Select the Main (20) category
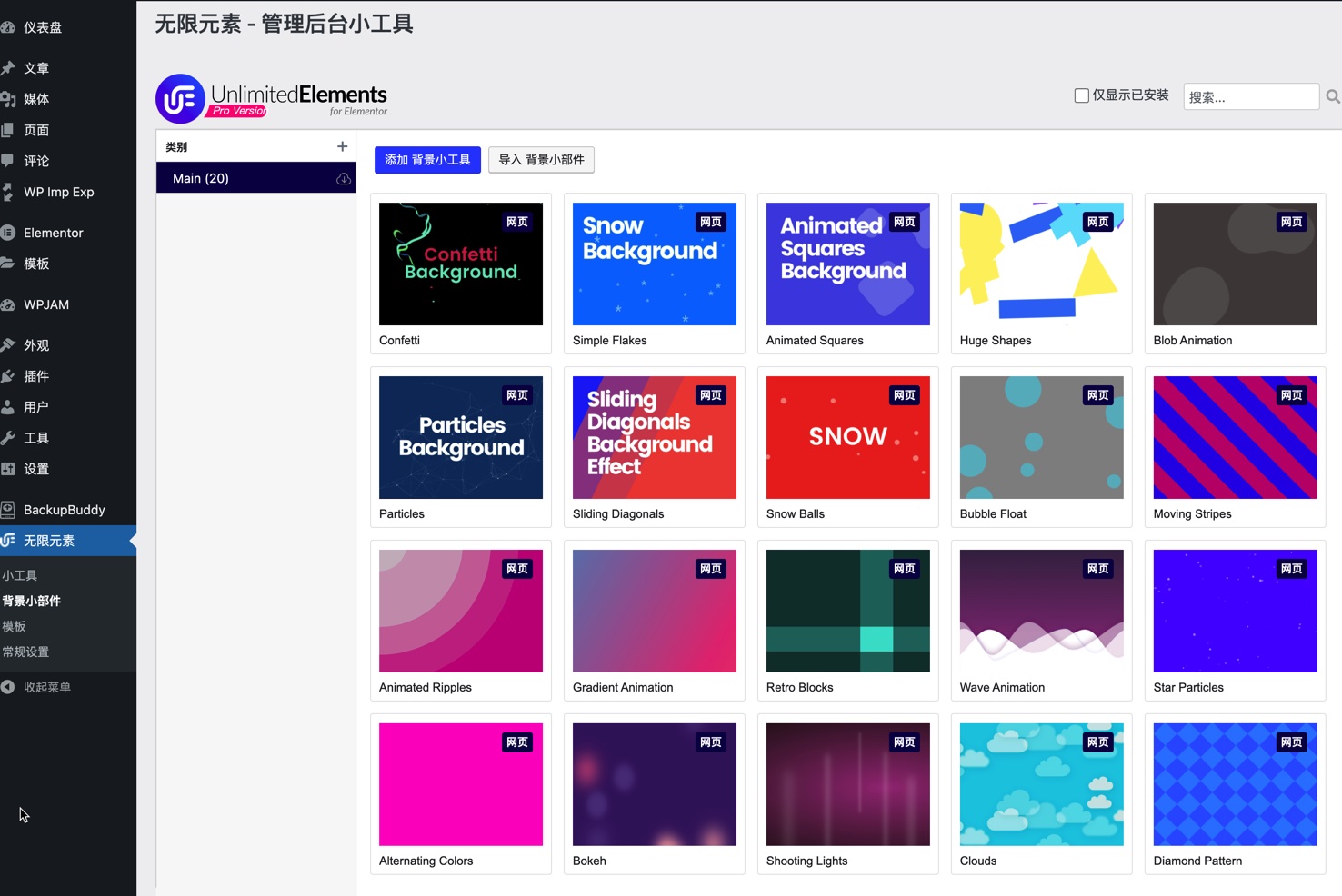 [x=255, y=178]
